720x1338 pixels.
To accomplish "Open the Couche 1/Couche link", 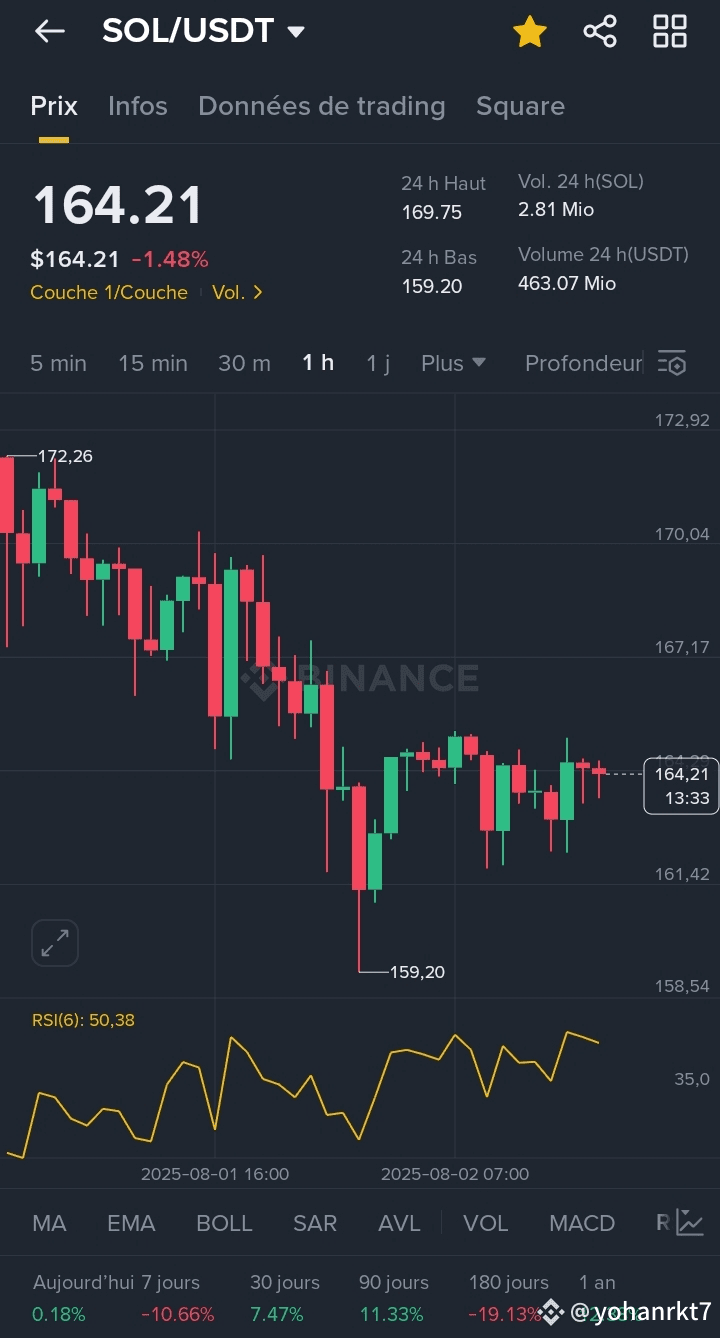I will [x=109, y=292].
